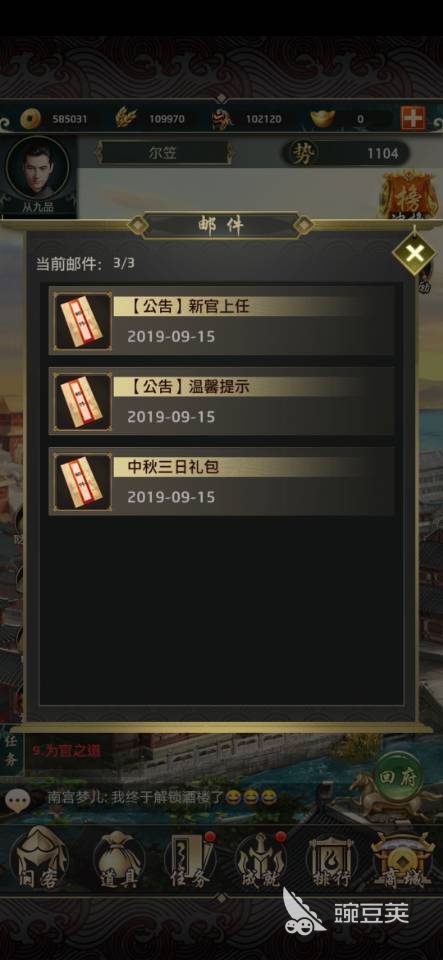
Task: Open the 商城 shop menu
Action: (x=403, y=860)
